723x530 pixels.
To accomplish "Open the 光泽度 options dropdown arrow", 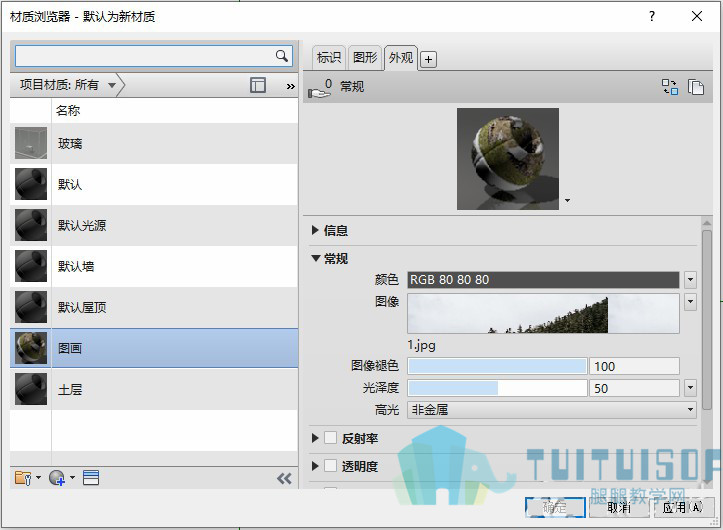I will (690, 388).
